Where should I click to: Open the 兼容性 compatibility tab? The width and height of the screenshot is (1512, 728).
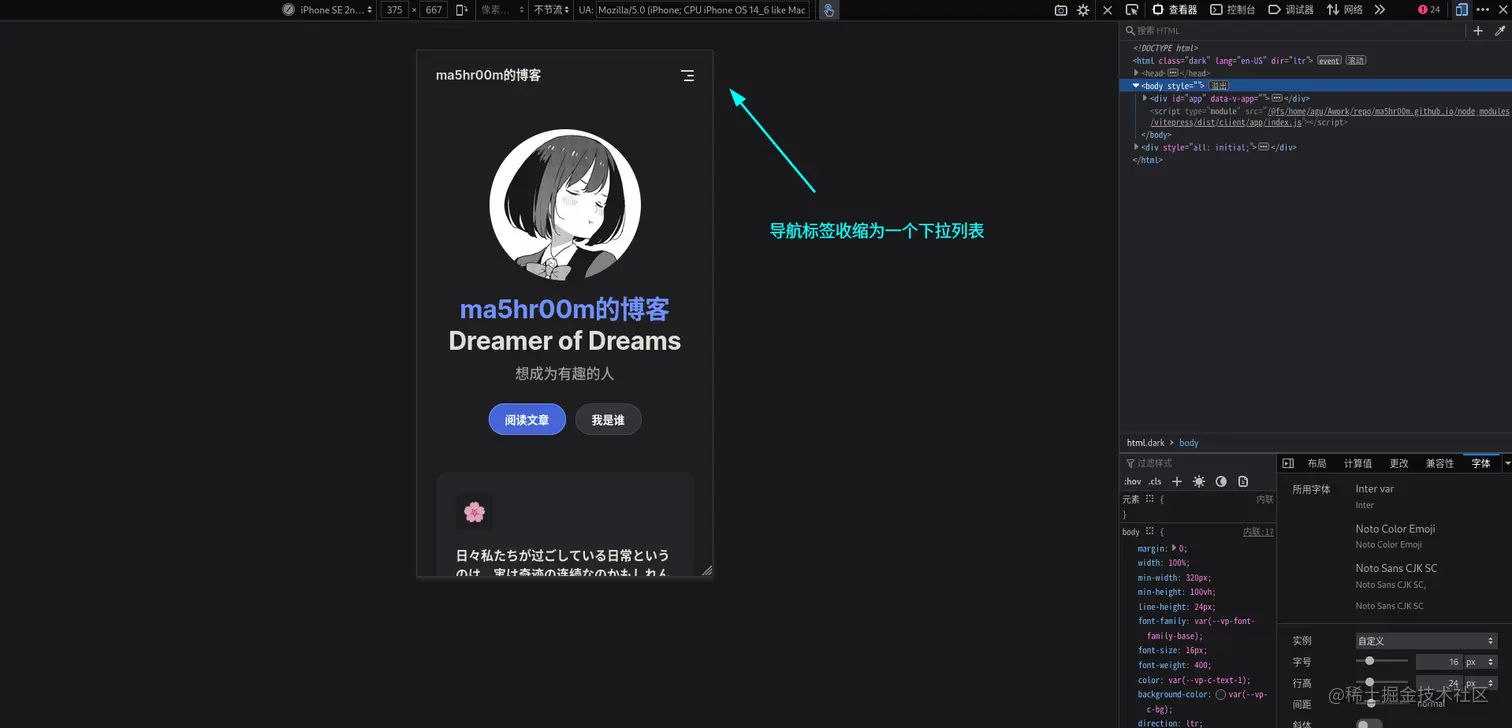[x=1440, y=463]
